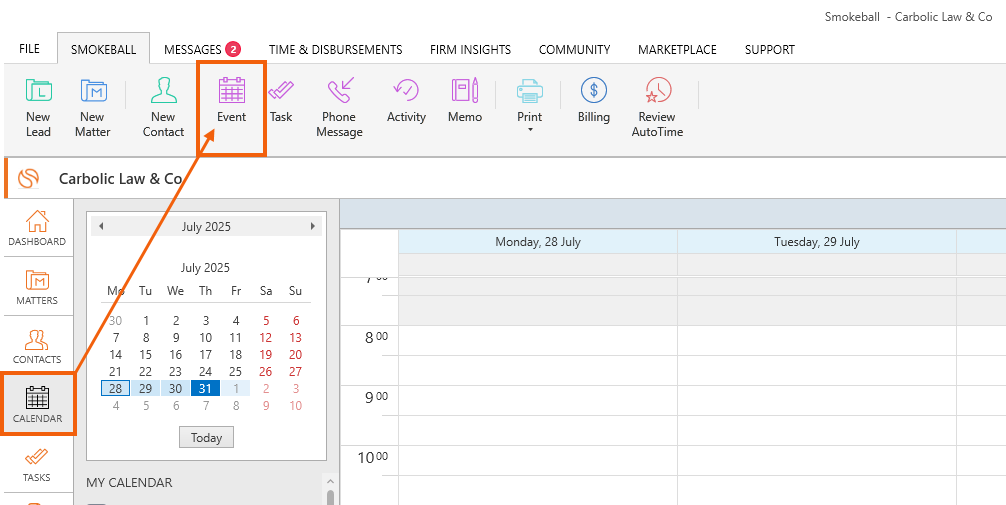Open Contacts from the sidebar
Image resolution: width=1006 pixels, height=505 pixels.
[x=37, y=346]
